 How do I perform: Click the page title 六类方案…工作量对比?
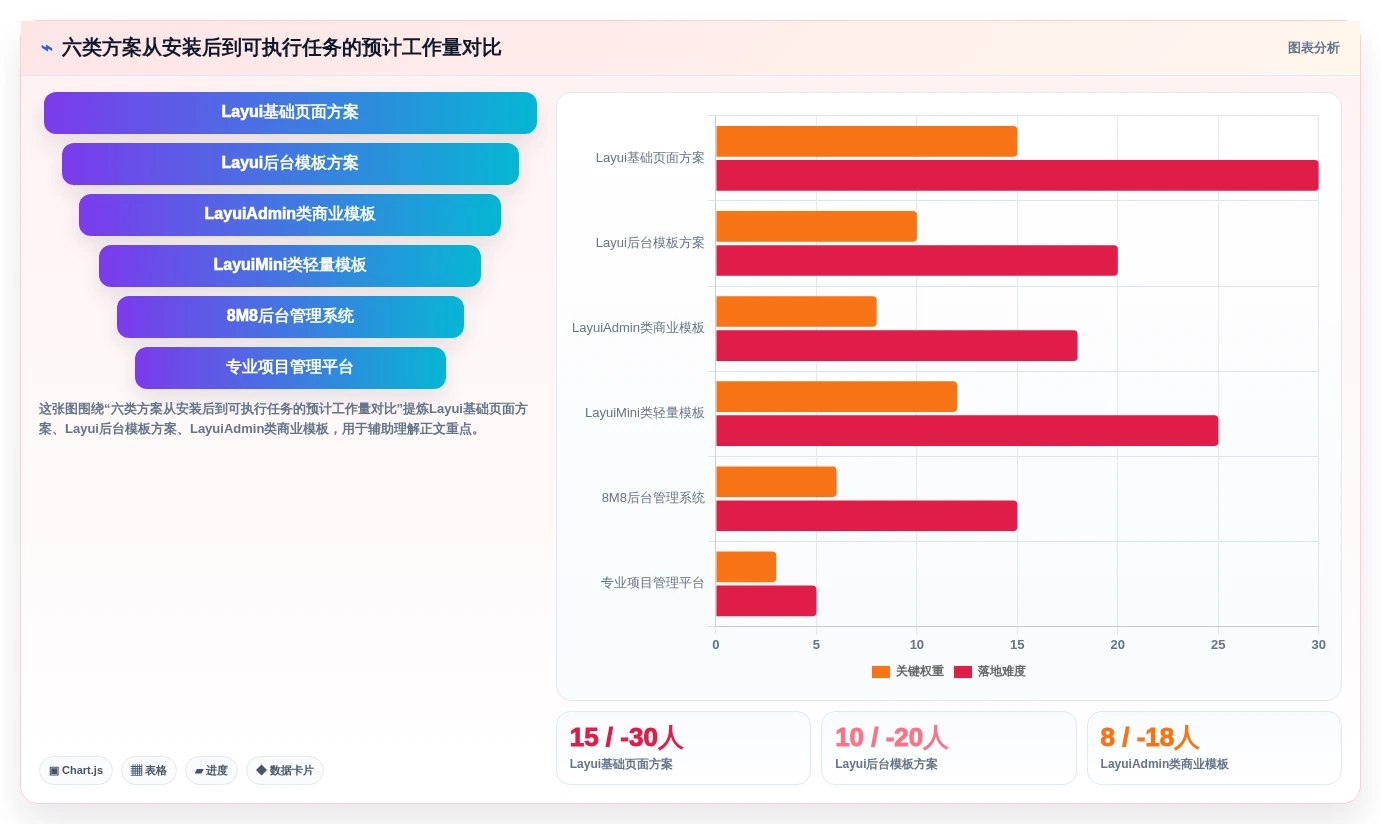(281, 48)
